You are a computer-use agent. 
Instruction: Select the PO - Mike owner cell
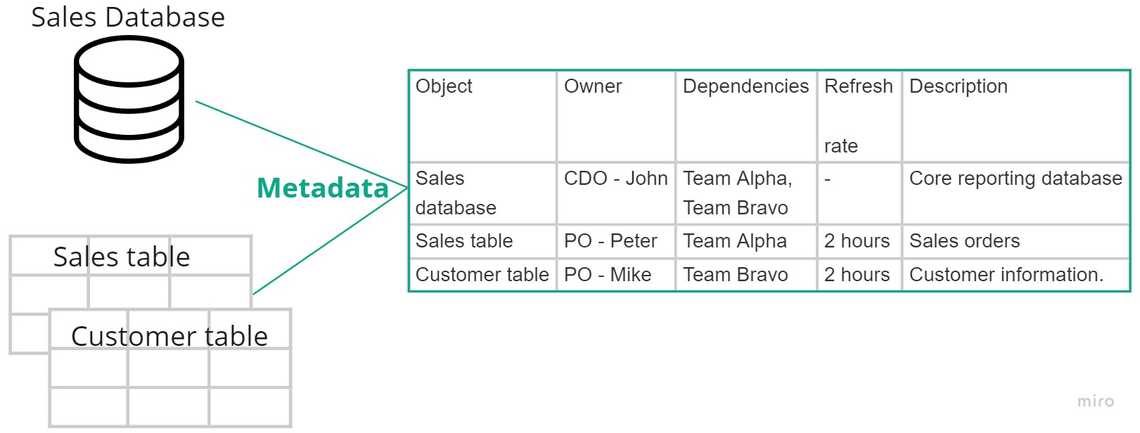point(617,275)
